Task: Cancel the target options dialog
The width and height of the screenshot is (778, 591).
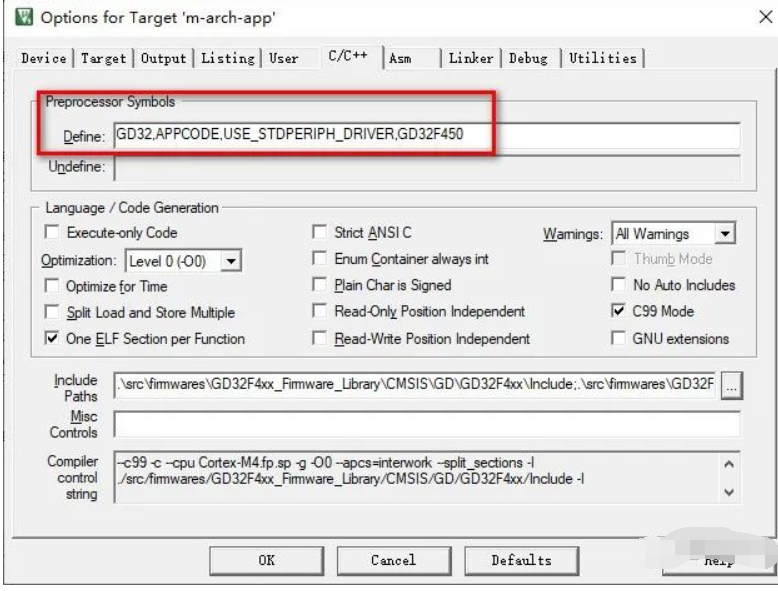Action: [393, 560]
